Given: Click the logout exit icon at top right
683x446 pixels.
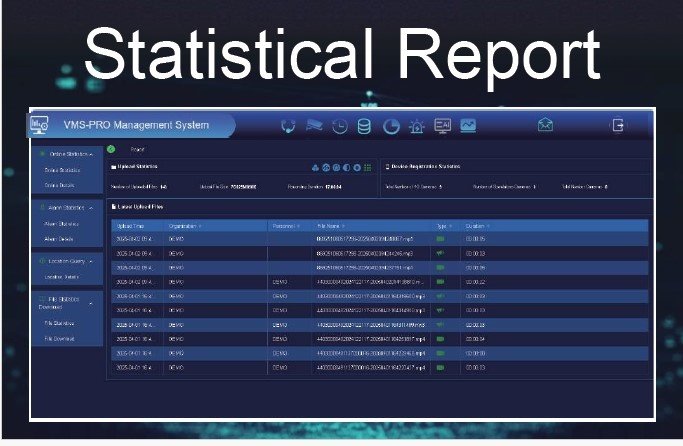Looking at the screenshot, I should click(618, 125).
